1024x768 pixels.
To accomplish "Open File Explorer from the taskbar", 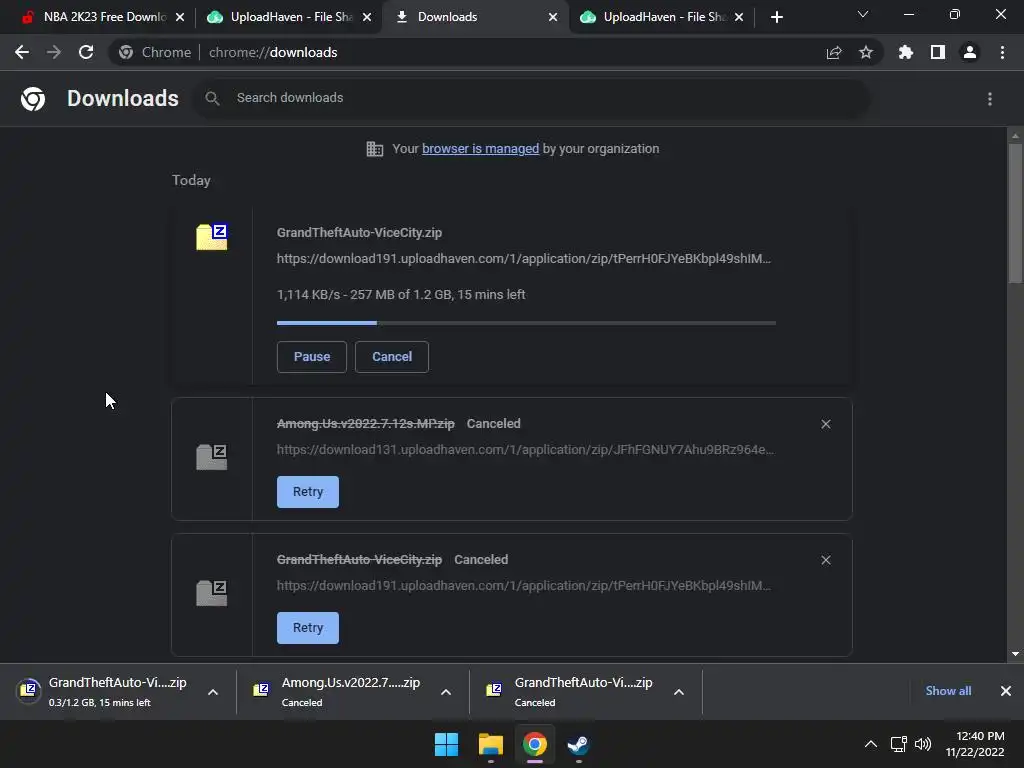I will coord(490,744).
